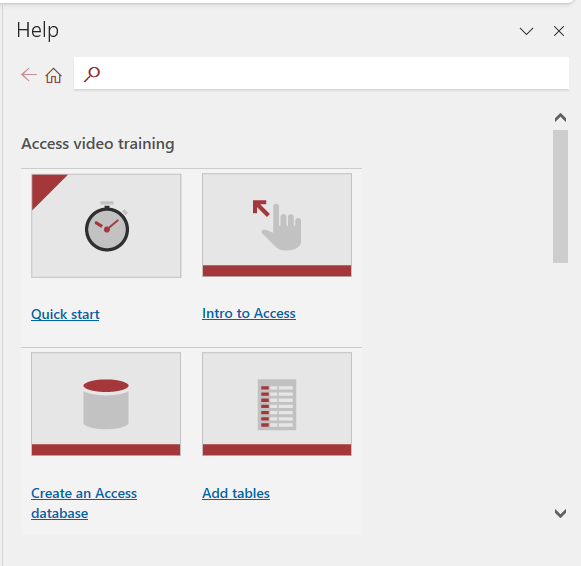Open the Quick start stopwatch thumbnail
Image resolution: width=581 pixels, height=566 pixels.
[106, 226]
